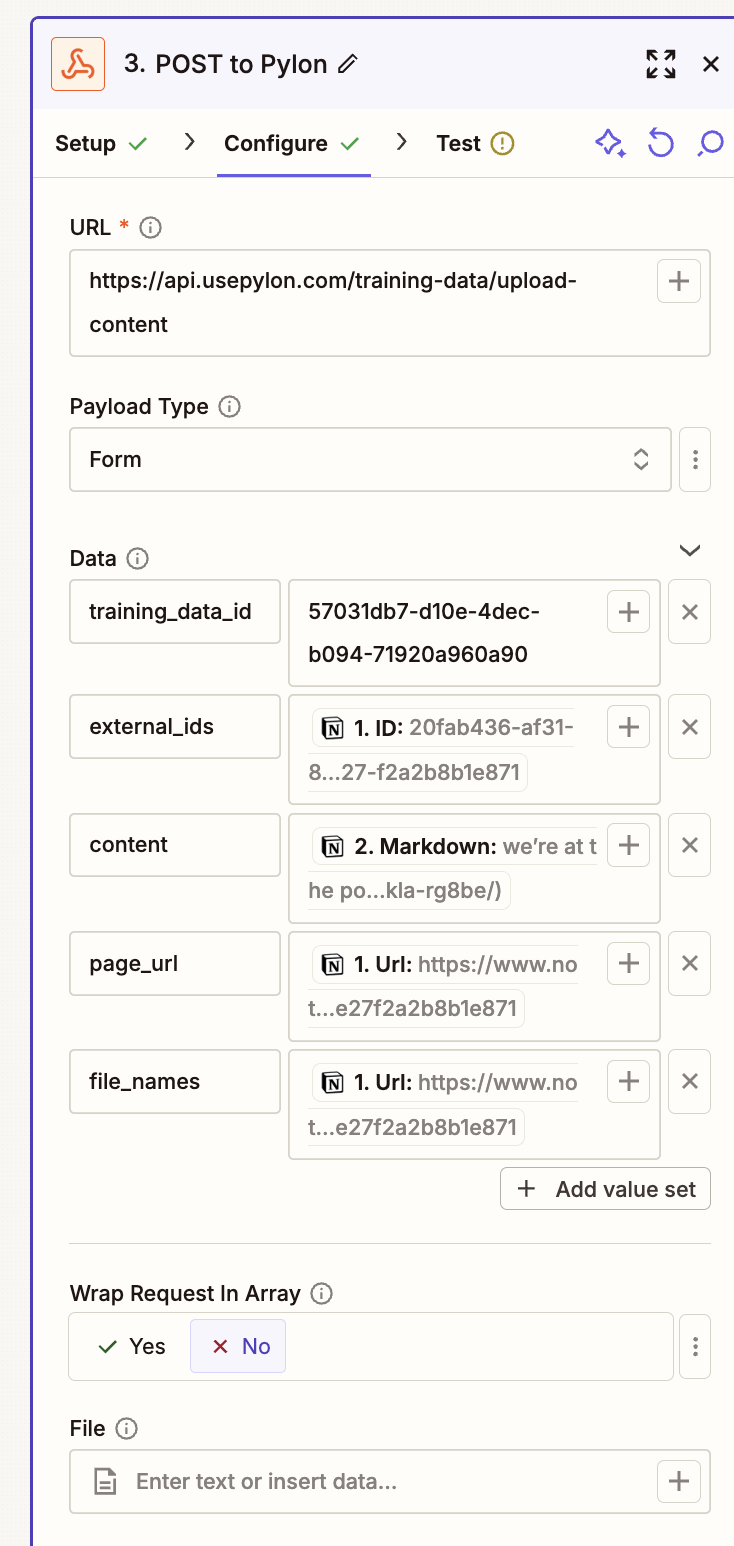
Task: Insert data into the URL field
Action: point(678,282)
